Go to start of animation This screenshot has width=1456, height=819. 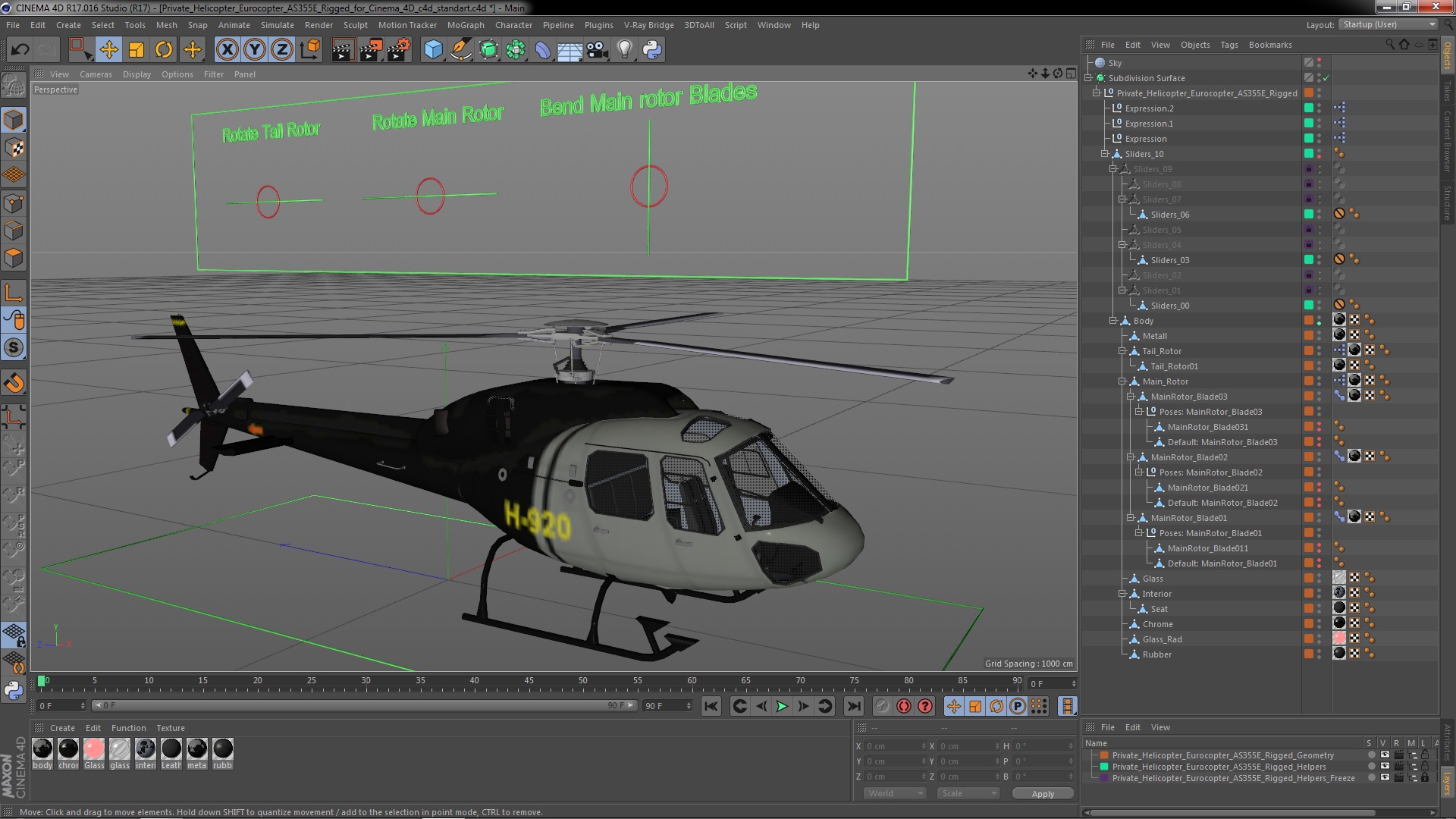[x=711, y=706]
